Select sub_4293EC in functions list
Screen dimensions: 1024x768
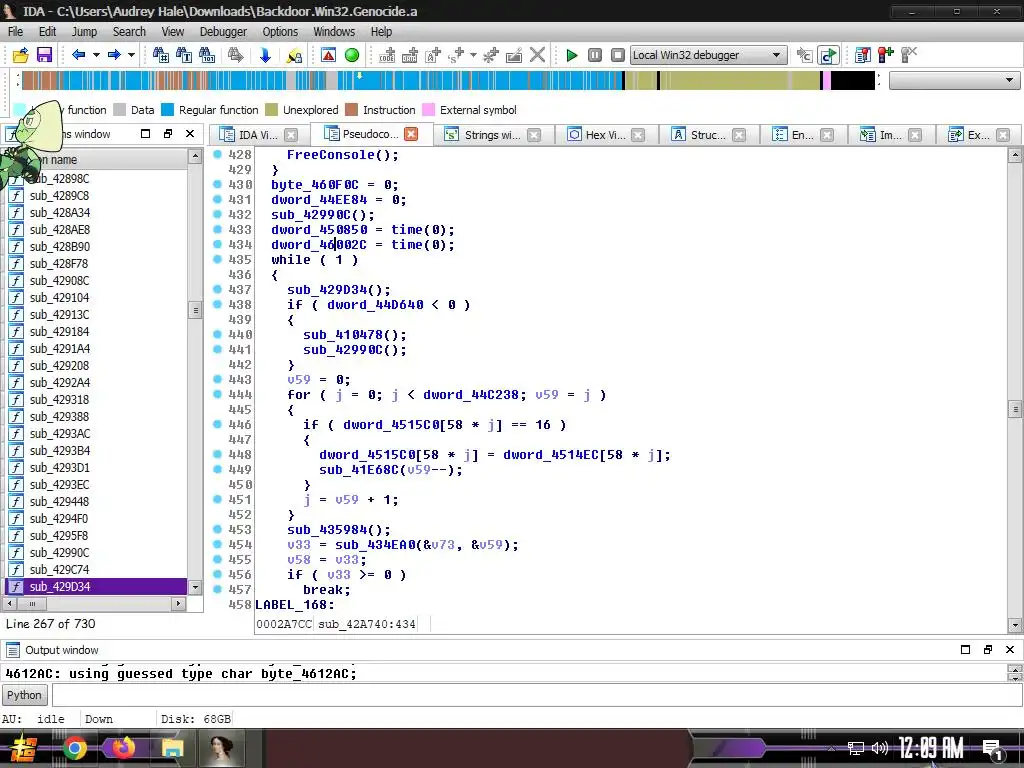(97, 485)
